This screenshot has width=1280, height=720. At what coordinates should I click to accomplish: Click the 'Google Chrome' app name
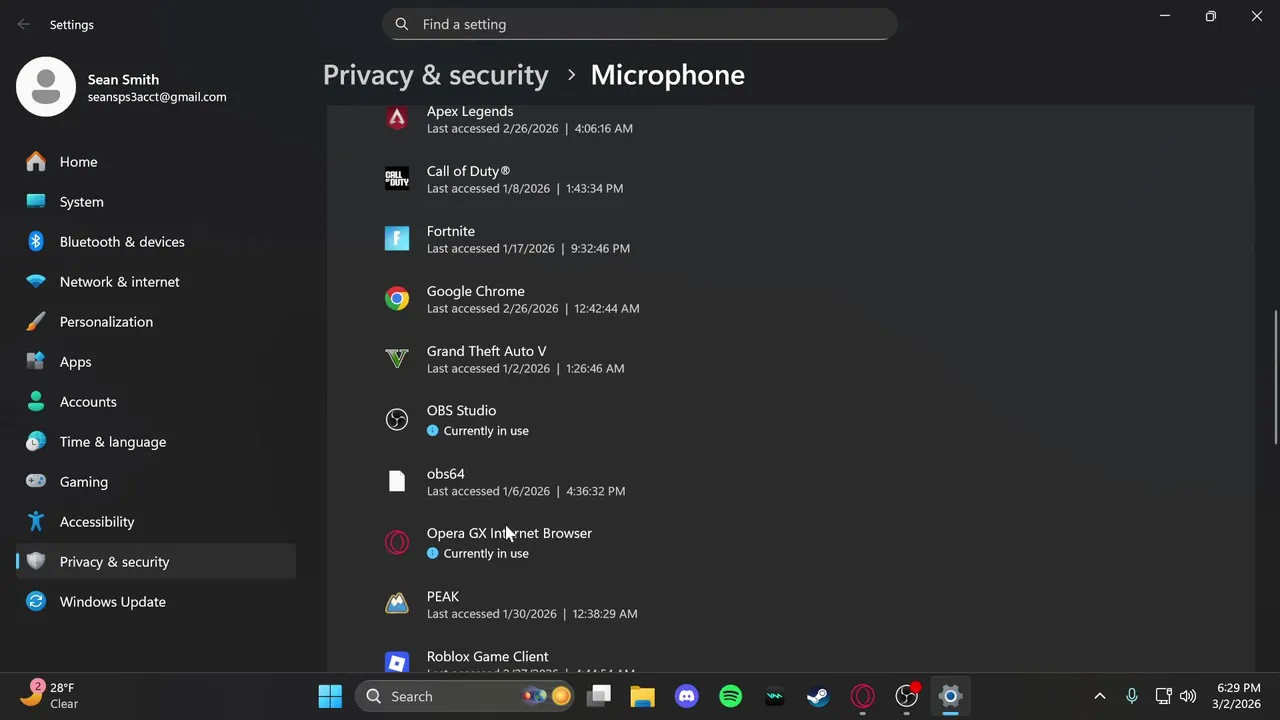click(x=476, y=291)
